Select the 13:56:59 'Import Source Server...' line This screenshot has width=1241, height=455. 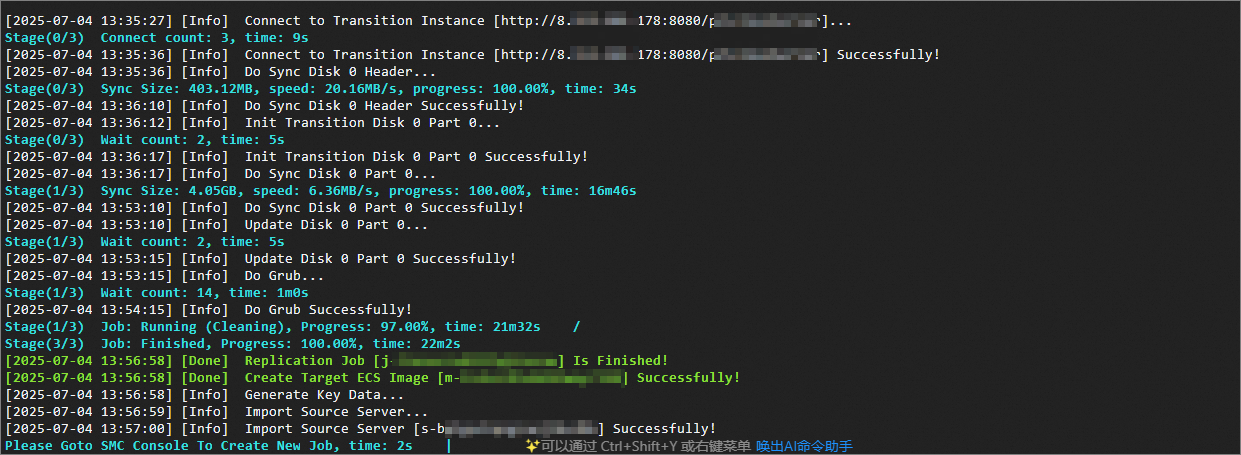point(217,411)
